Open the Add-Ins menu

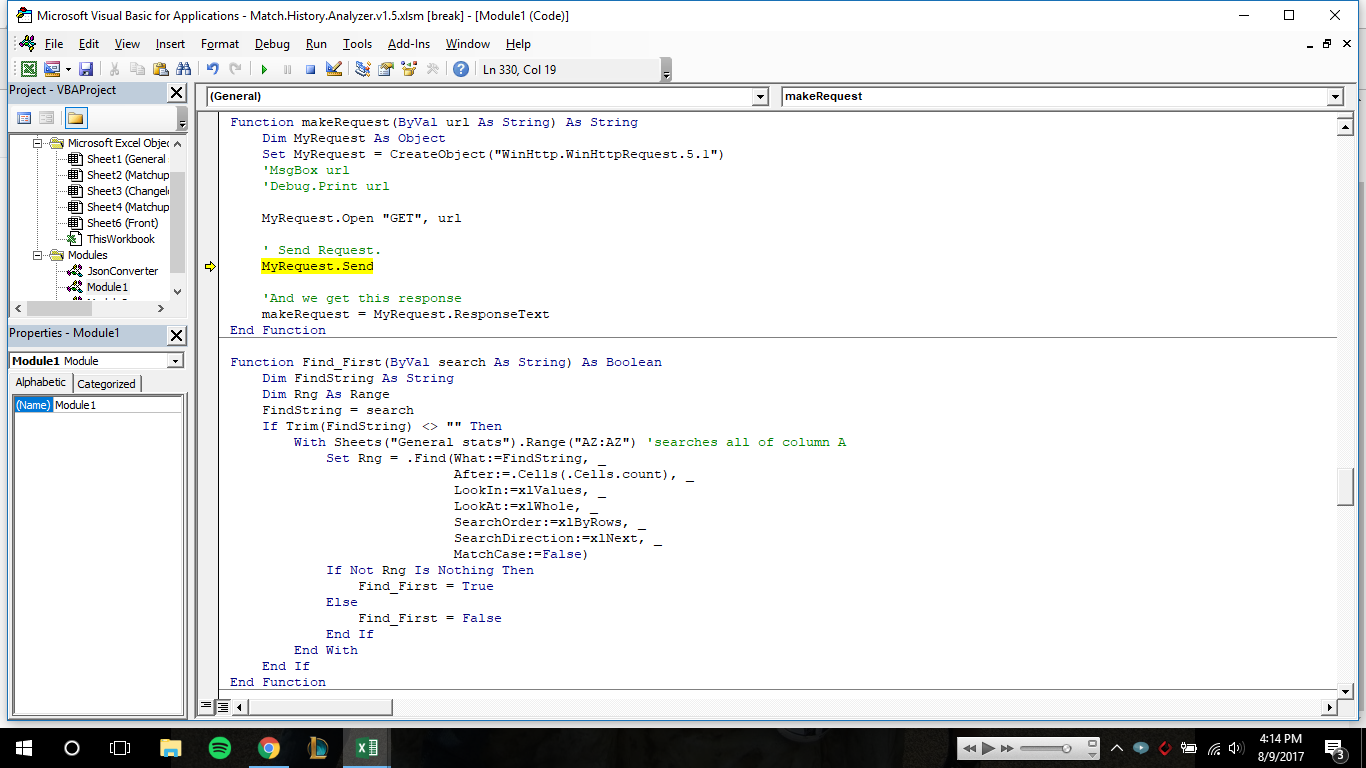[409, 44]
